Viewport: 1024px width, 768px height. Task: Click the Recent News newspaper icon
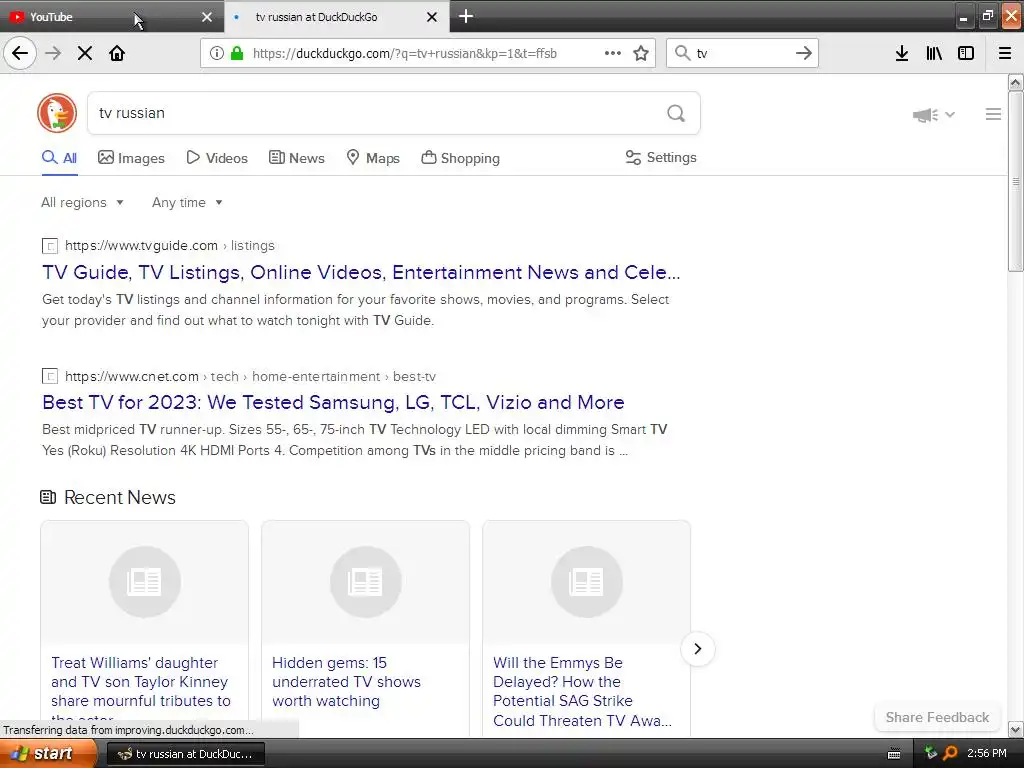click(48, 498)
